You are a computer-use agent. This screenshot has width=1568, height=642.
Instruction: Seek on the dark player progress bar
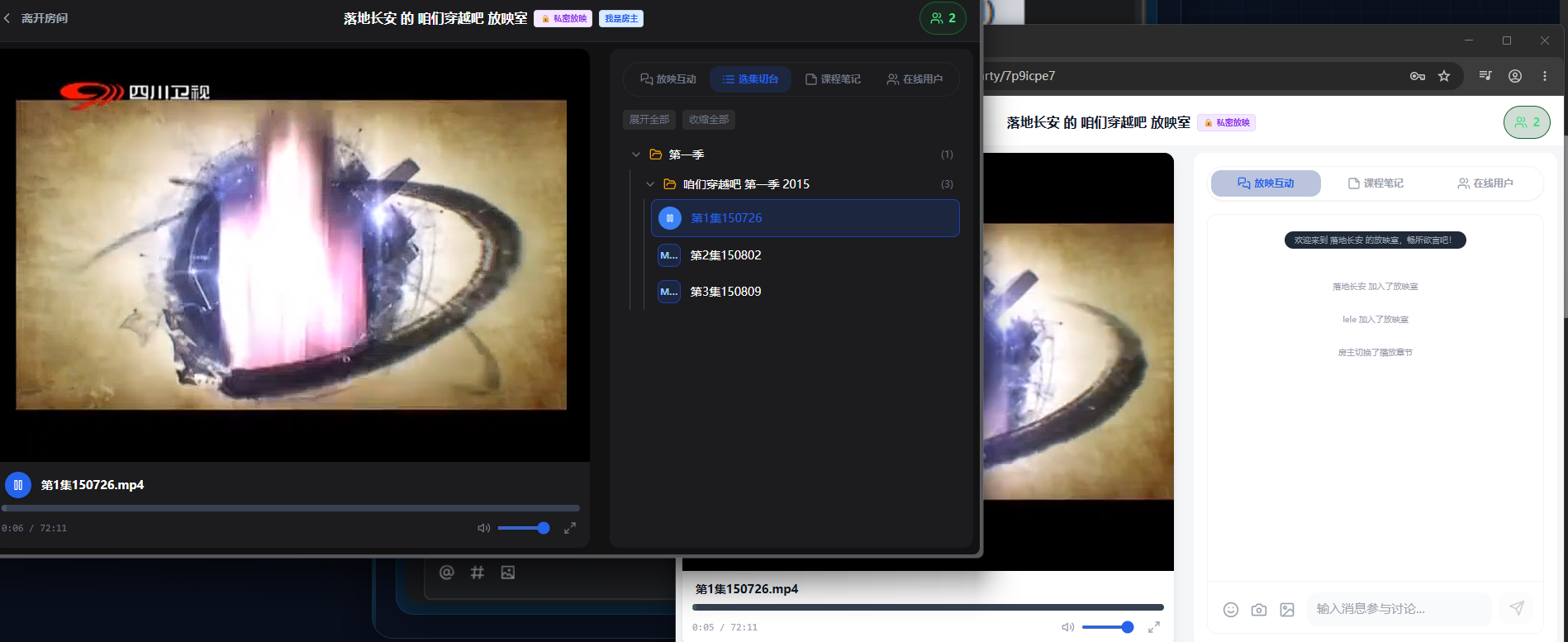pyautogui.click(x=291, y=508)
